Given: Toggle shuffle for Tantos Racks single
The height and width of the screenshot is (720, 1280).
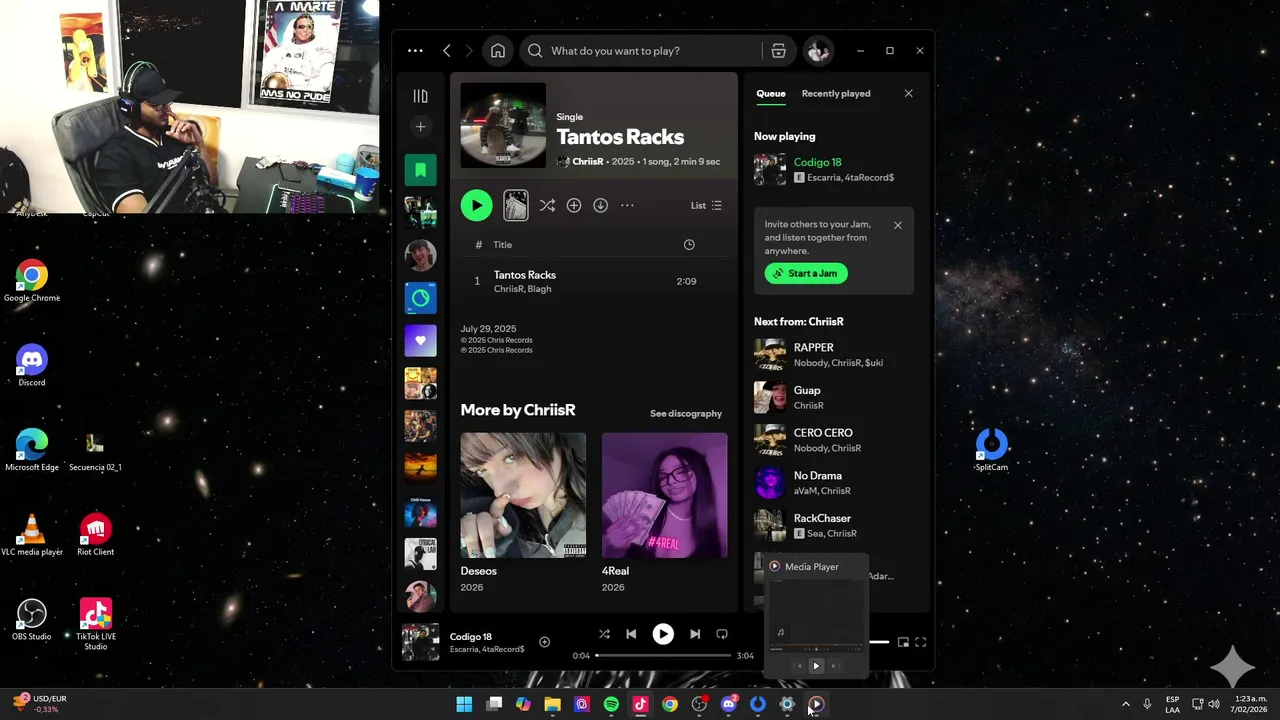Looking at the screenshot, I should (547, 205).
